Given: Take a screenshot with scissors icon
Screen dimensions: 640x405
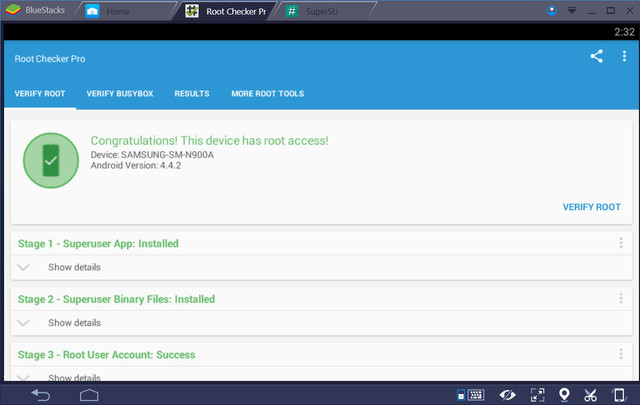Looking at the screenshot, I should click(590, 395).
